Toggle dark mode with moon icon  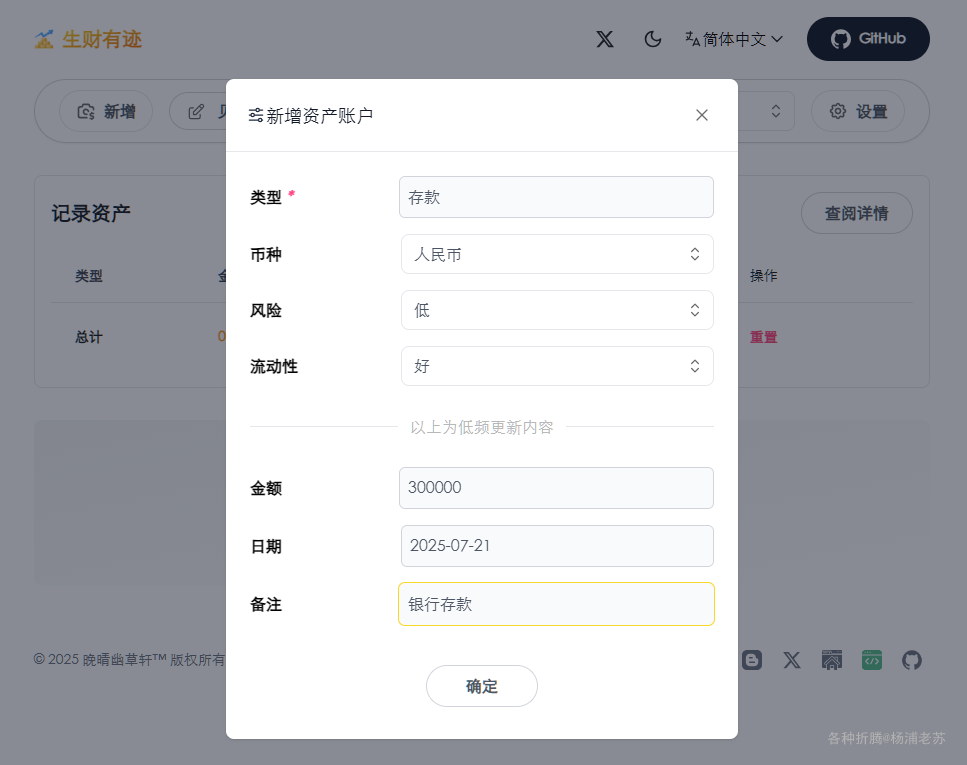[x=653, y=39]
